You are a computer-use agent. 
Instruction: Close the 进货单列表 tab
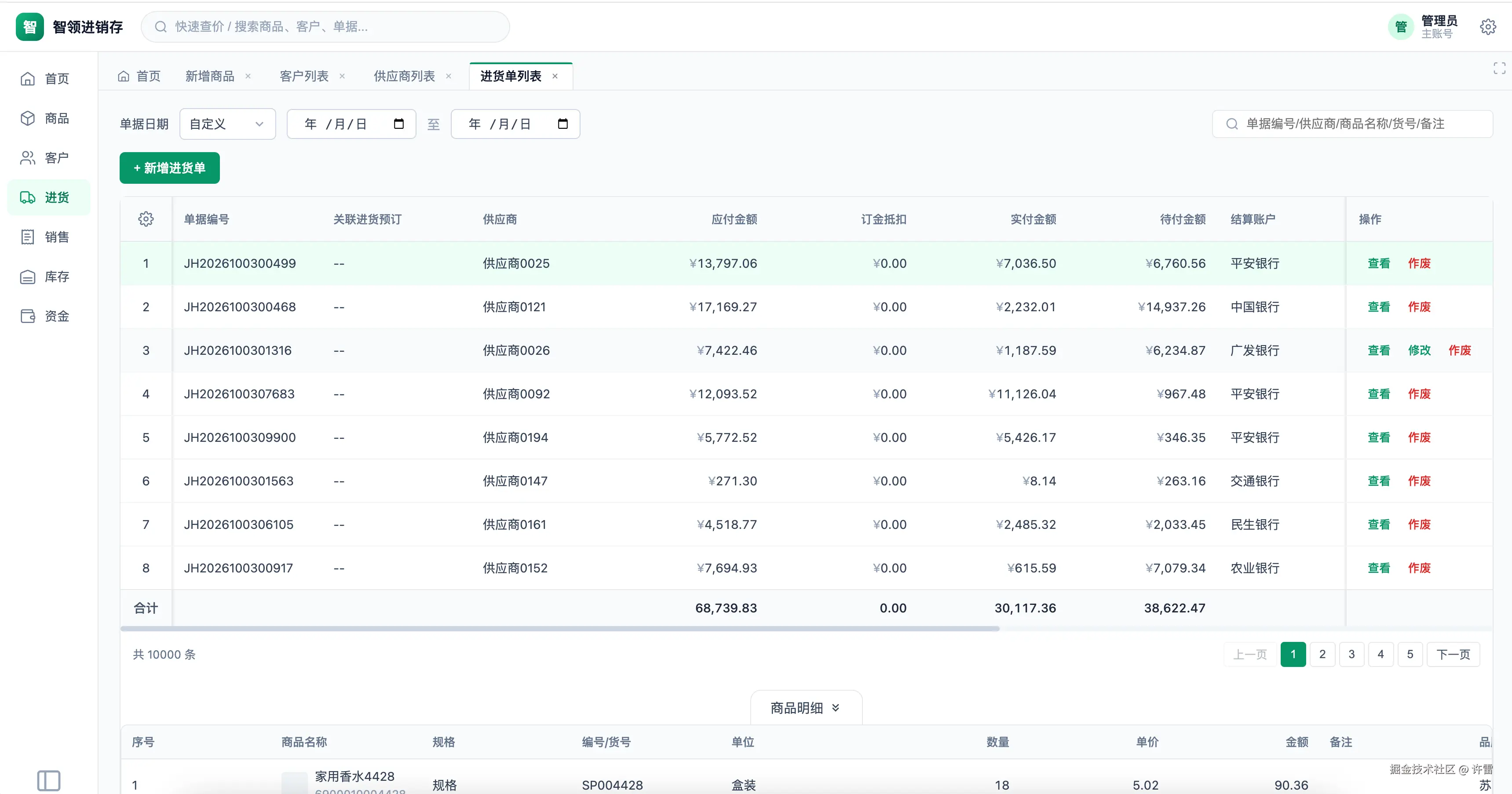(555, 76)
